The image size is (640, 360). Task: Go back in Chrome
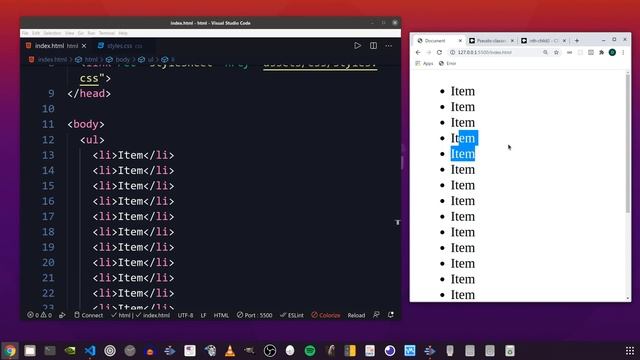click(x=418, y=52)
